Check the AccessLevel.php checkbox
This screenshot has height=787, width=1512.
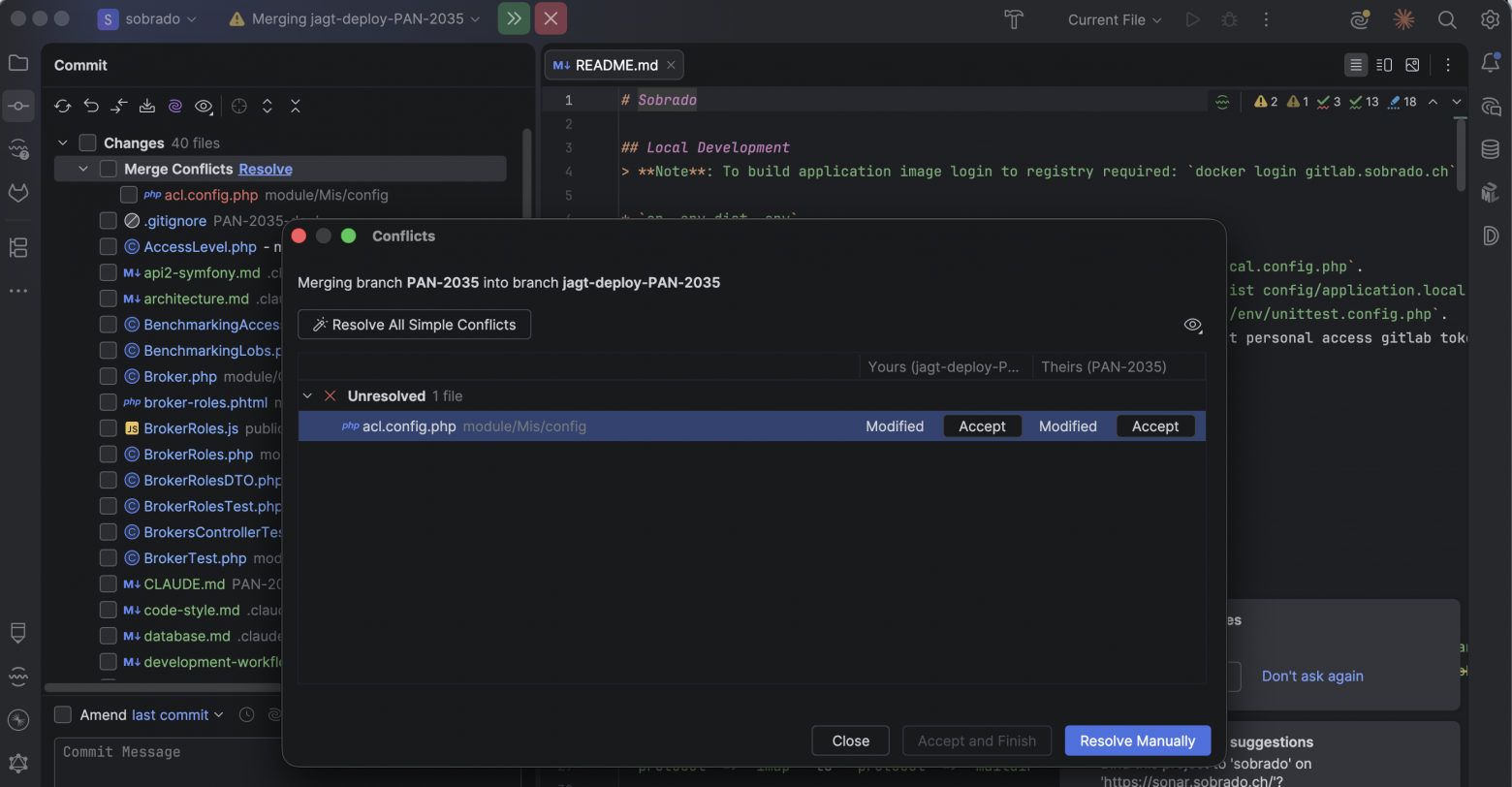(108, 246)
